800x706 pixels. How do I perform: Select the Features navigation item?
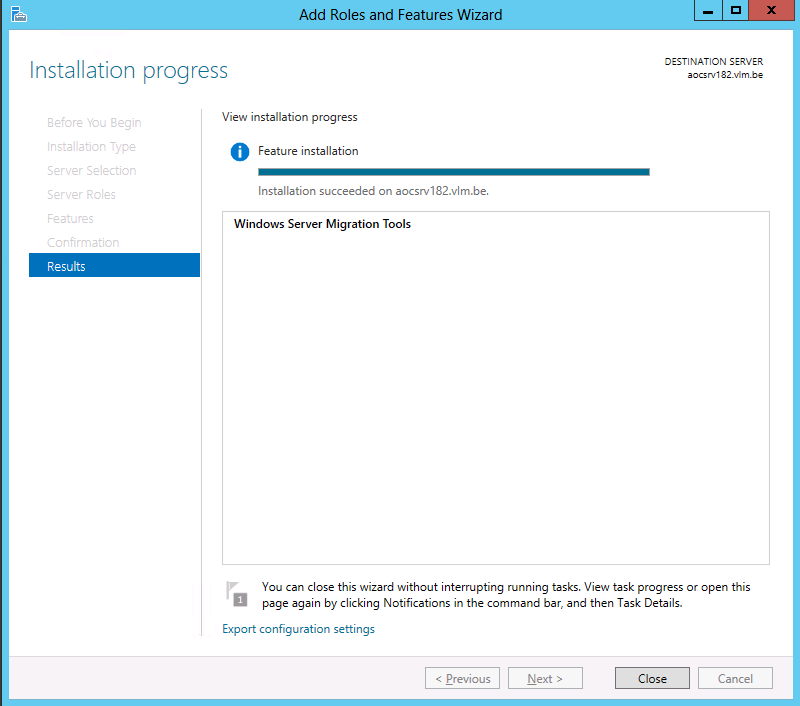70,218
